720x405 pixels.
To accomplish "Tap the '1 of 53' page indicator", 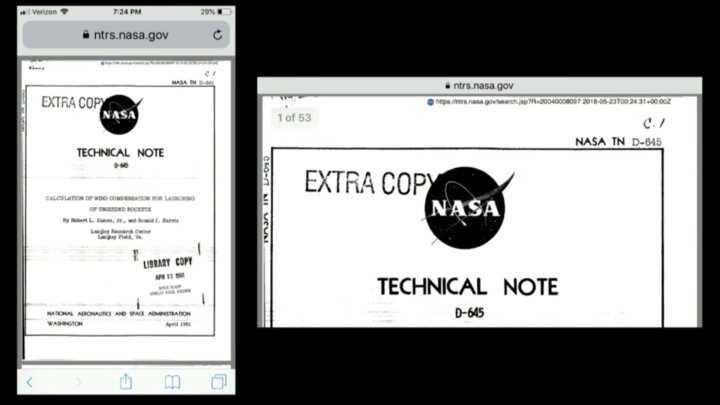I will pyautogui.click(x=294, y=118).
